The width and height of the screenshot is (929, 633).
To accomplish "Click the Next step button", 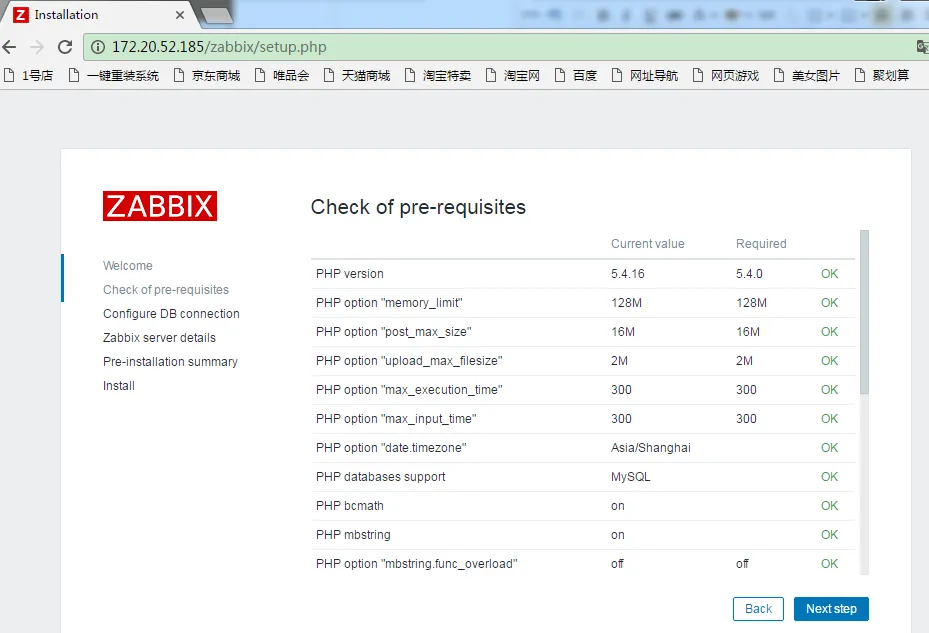I will [831, 609].
